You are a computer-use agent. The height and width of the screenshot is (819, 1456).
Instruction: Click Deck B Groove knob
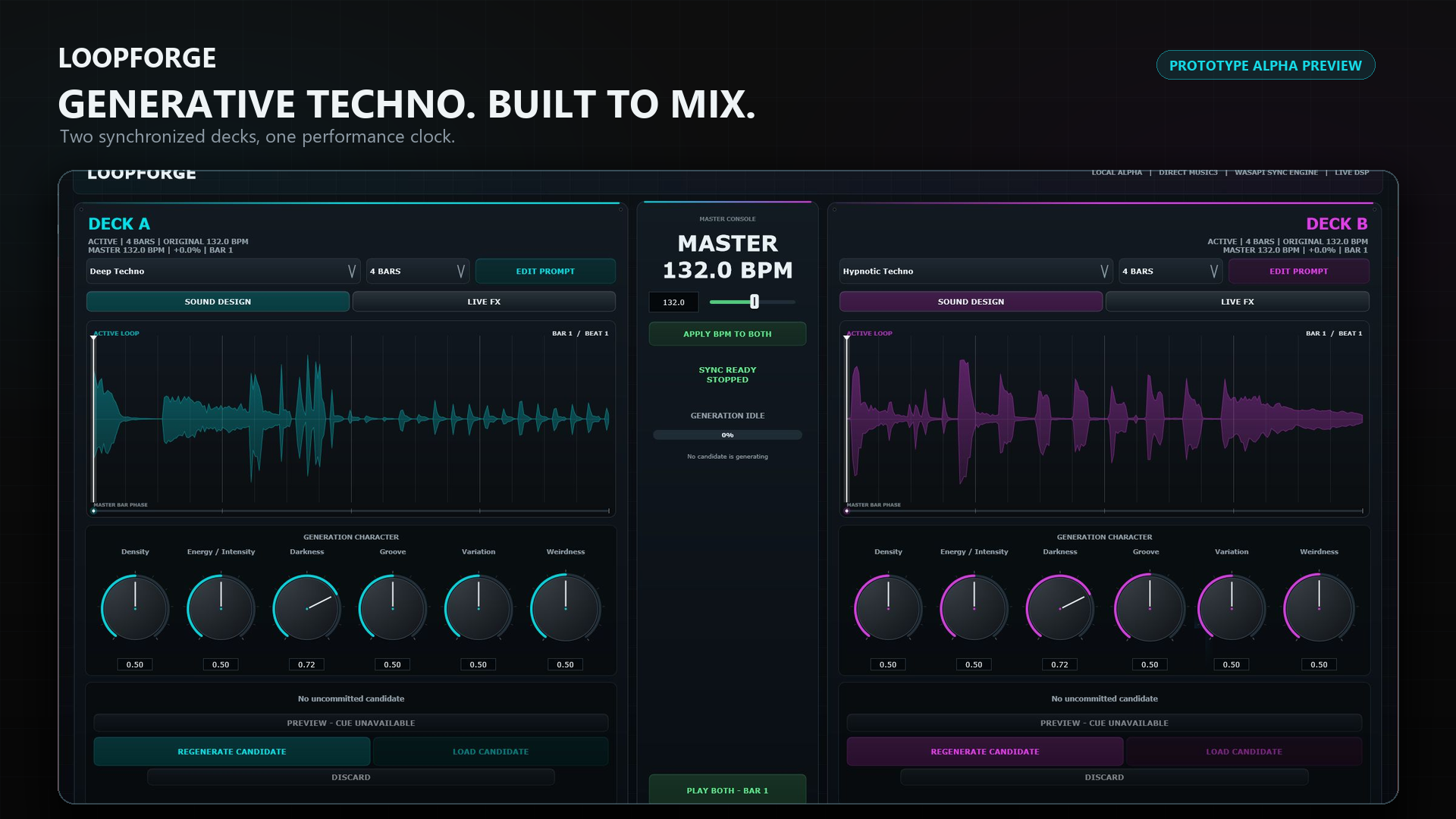pos(1150,608)
